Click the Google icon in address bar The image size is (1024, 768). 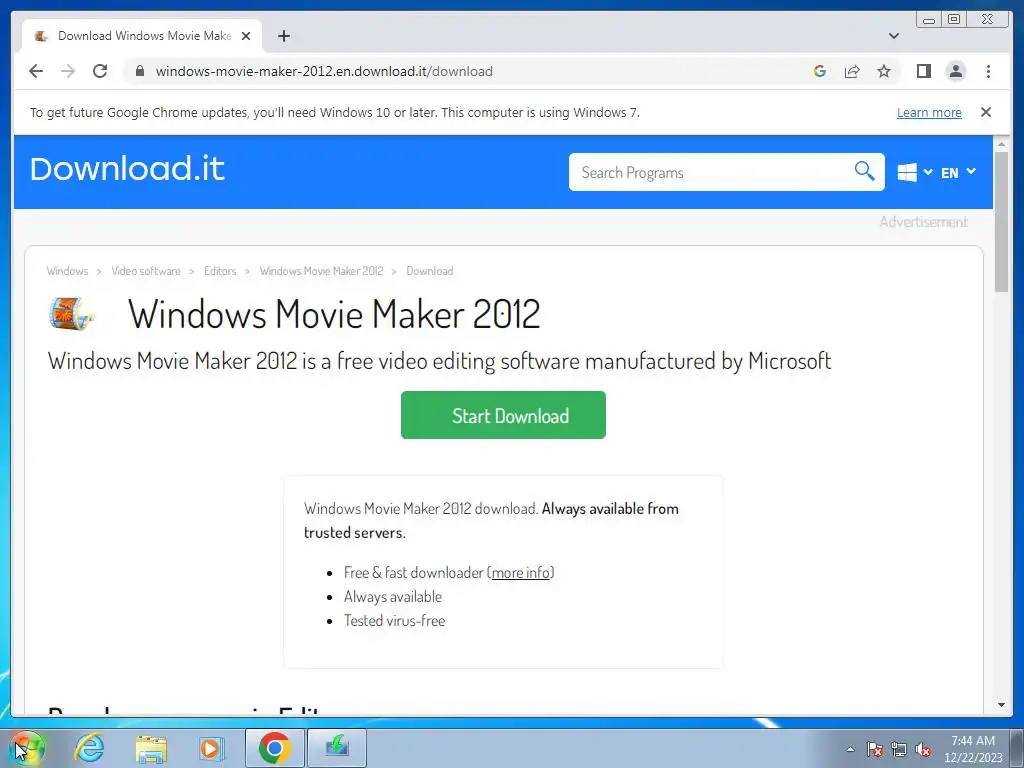(820, 71)
